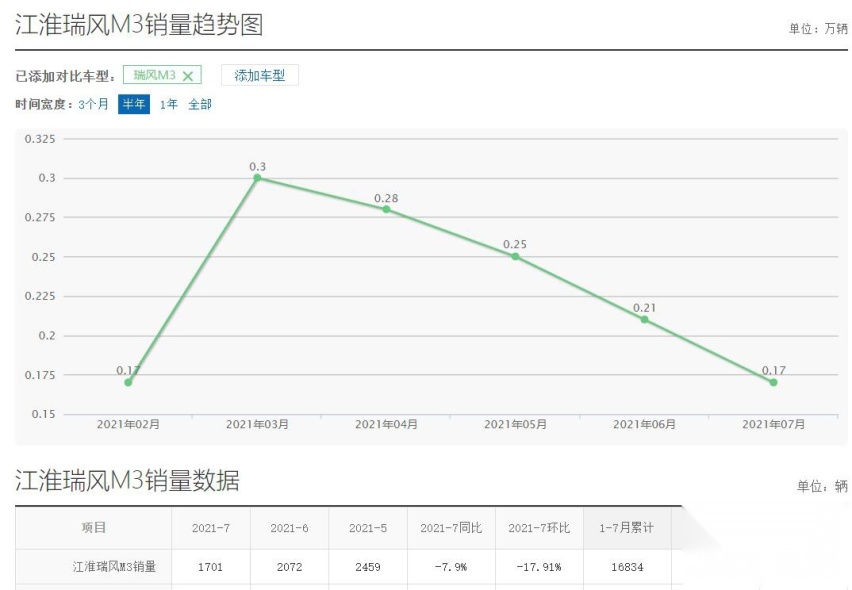Select the 半年 time range
This screenshot has height=590, width=852.
[x=134, y=104]
